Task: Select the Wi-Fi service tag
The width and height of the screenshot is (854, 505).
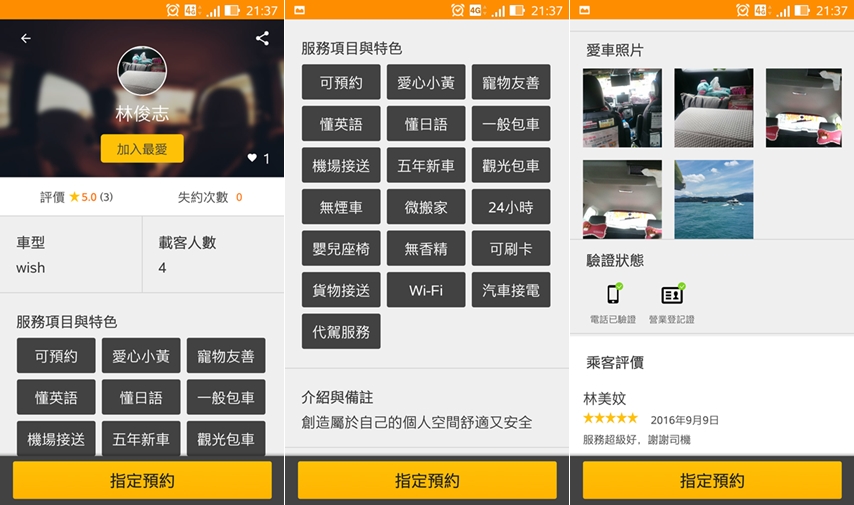Action: [426, 290]
